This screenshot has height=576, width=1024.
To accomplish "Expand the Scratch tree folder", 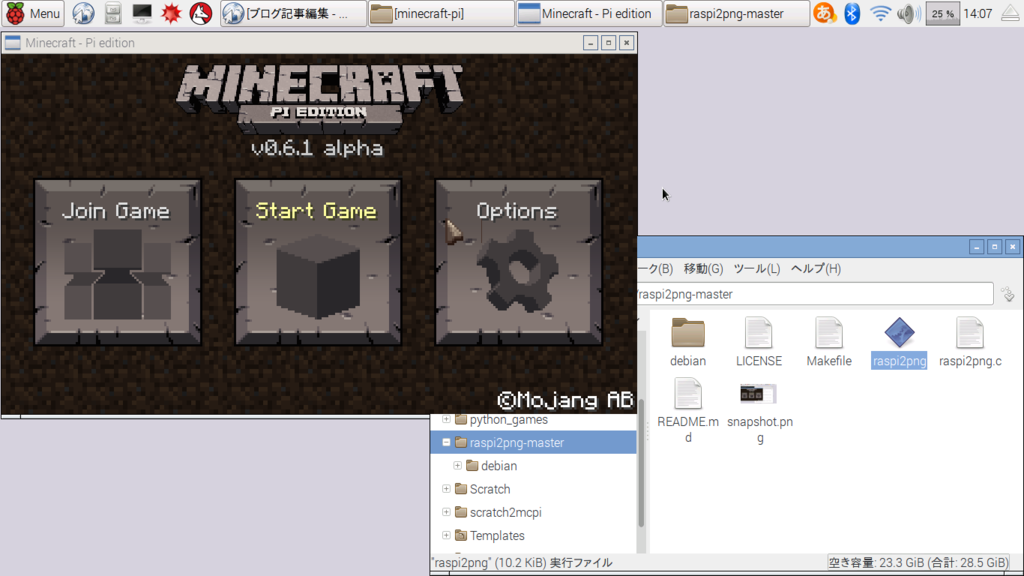I will point(446,488).
